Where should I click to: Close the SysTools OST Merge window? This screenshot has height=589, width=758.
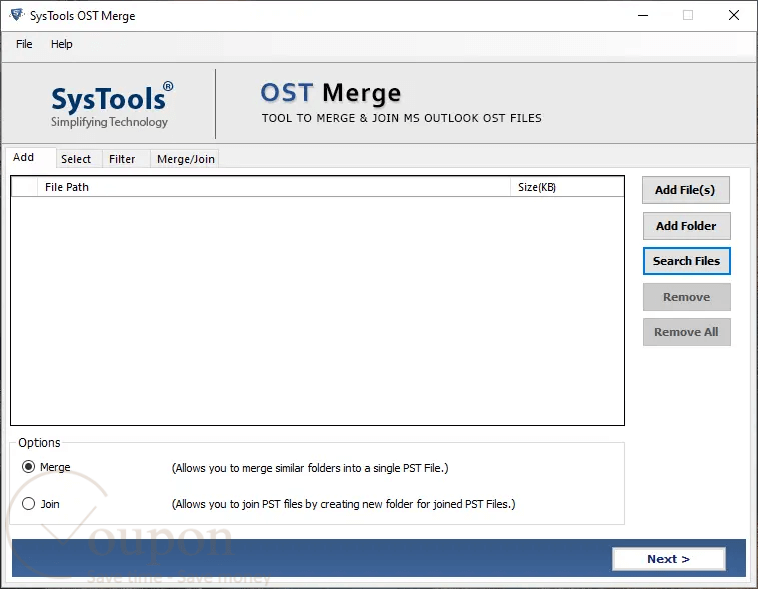tap(733, 15)
